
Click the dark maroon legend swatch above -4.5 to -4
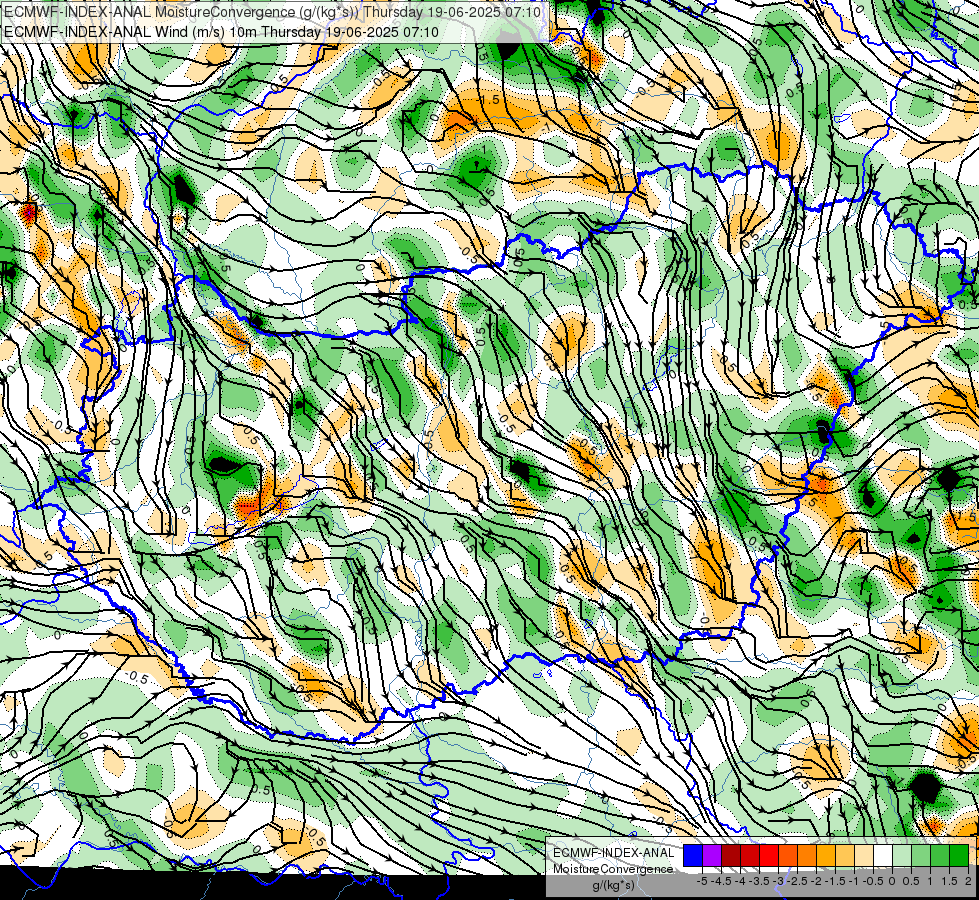coord(731,855)
